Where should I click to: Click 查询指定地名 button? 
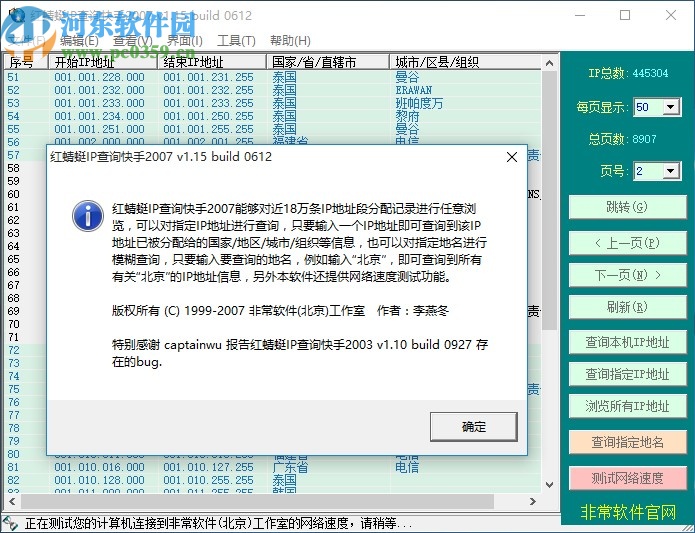(627, 442)
